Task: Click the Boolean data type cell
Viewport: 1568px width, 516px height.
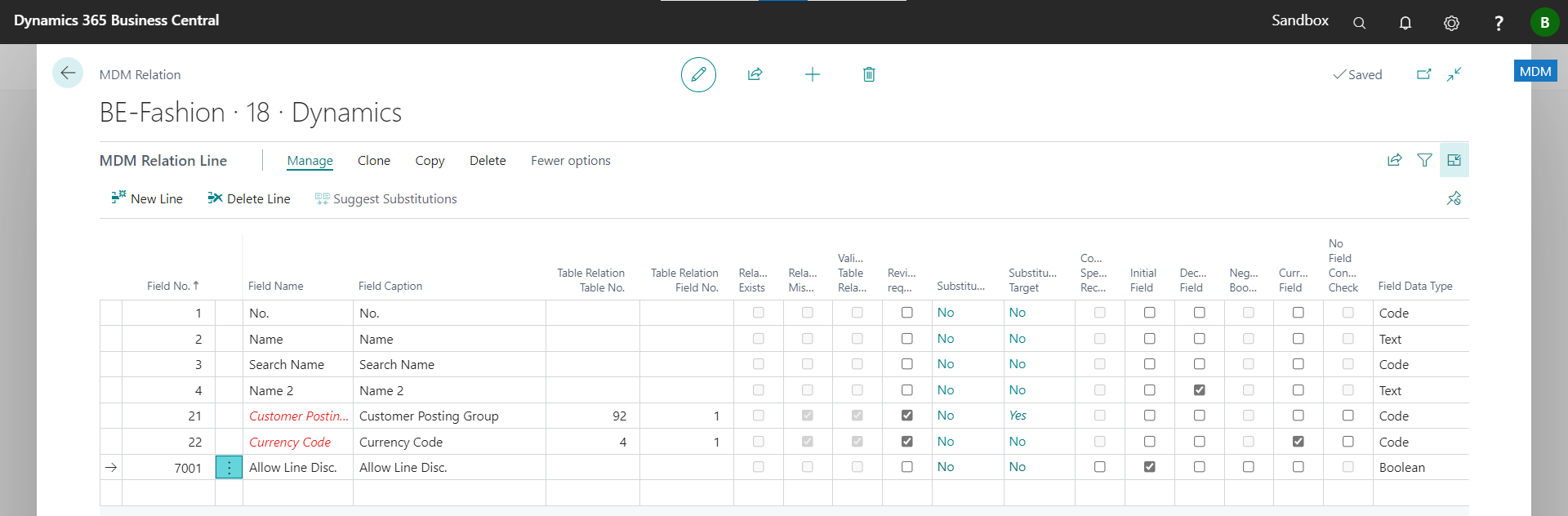Action: (1420, 468)
